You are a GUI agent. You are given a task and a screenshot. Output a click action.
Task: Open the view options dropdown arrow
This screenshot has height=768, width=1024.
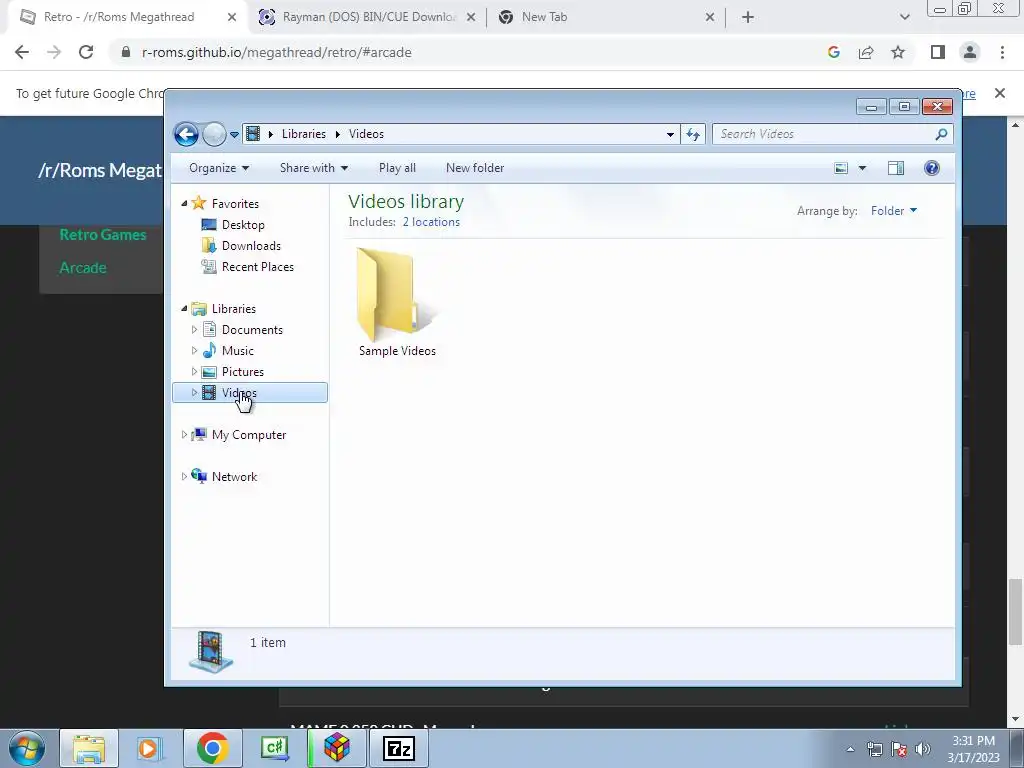pyautogui.click(x=862, y=168)
